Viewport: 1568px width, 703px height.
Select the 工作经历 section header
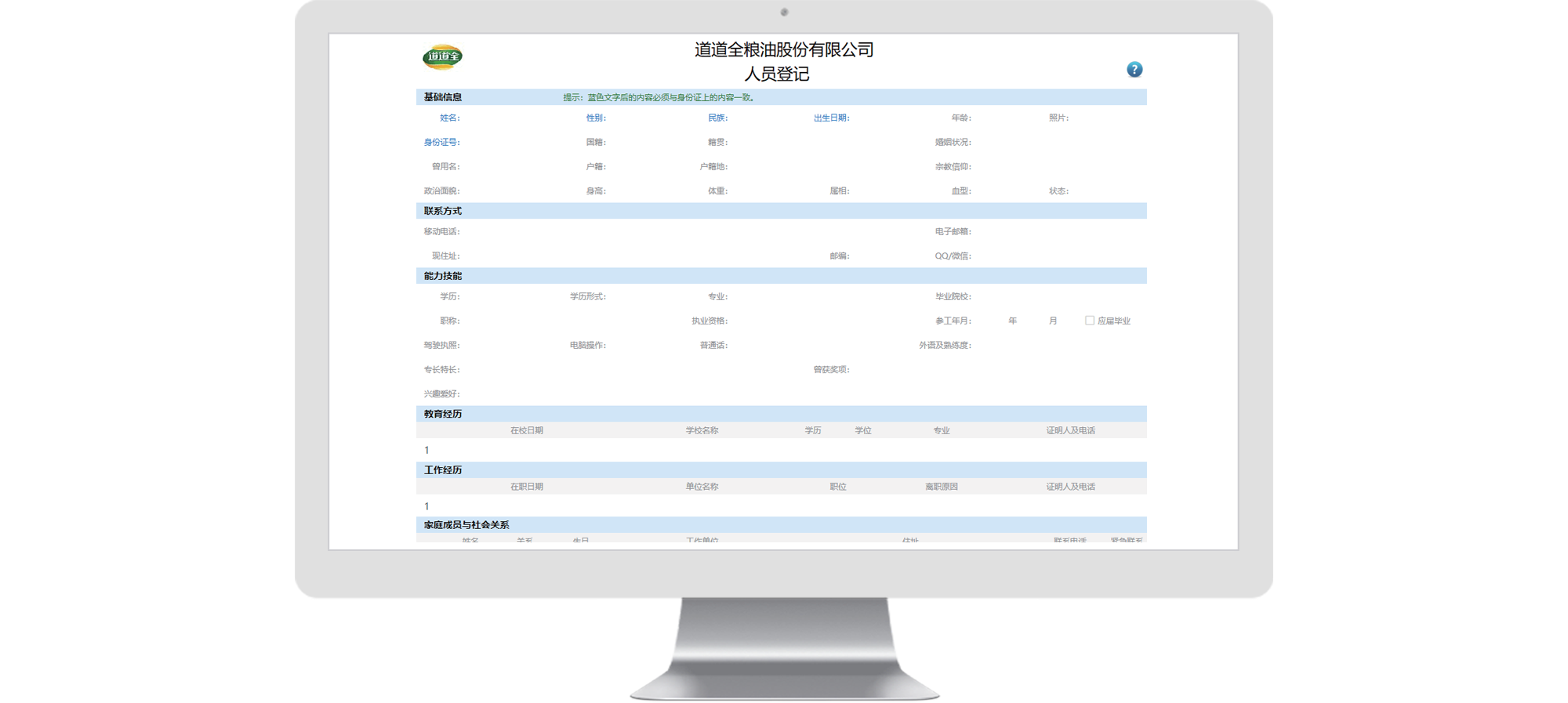point(443,470)
